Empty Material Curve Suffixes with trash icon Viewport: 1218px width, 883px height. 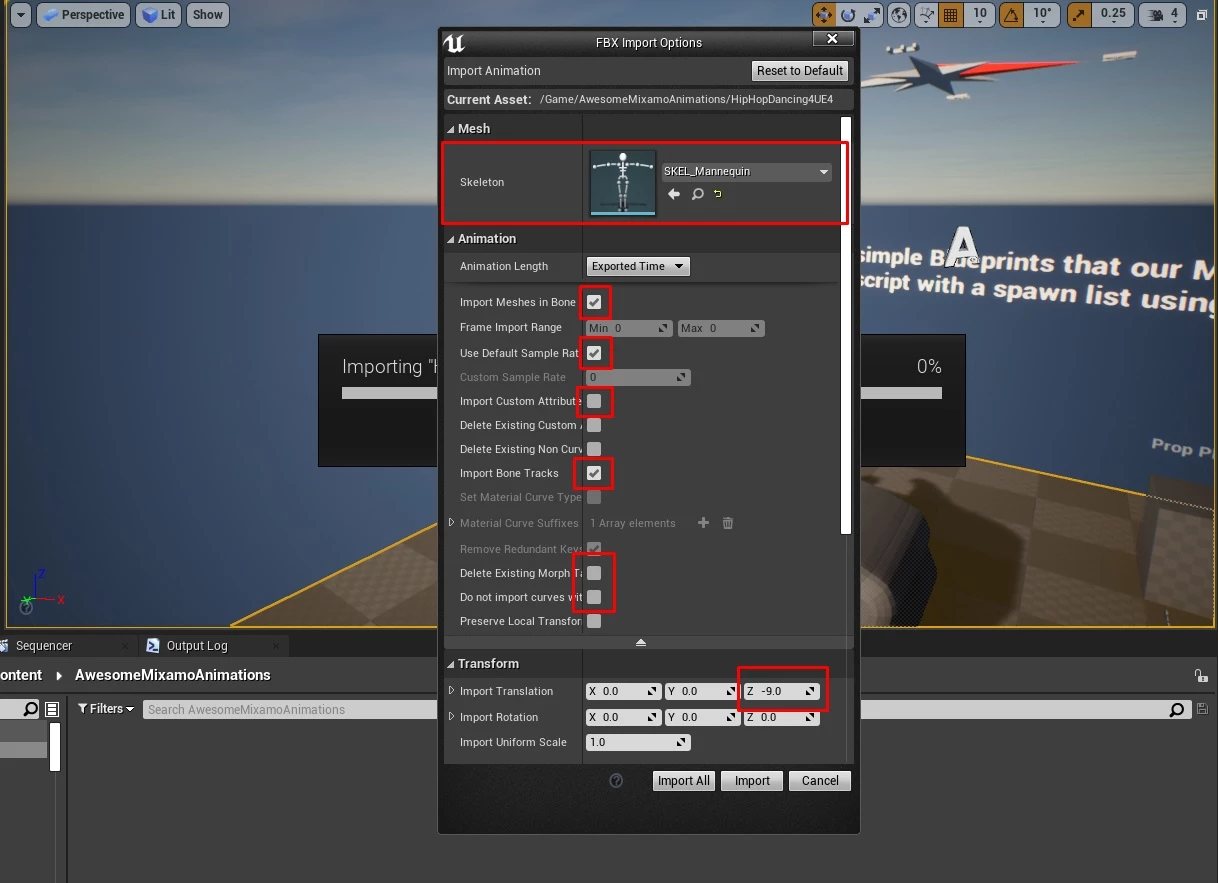[x=728, y=523]
